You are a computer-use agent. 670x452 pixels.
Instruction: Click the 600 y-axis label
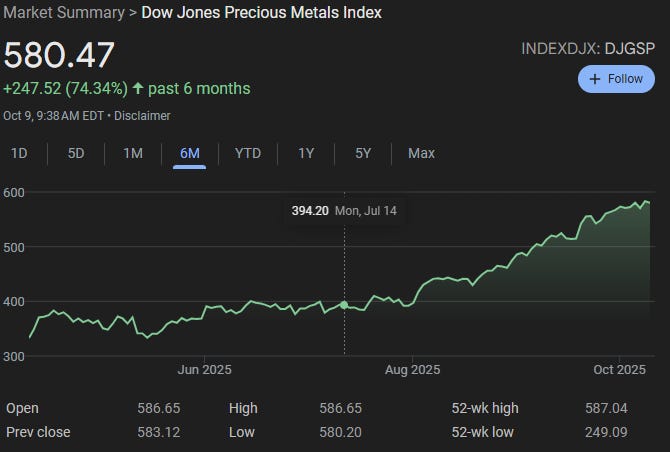pos(14,193)
